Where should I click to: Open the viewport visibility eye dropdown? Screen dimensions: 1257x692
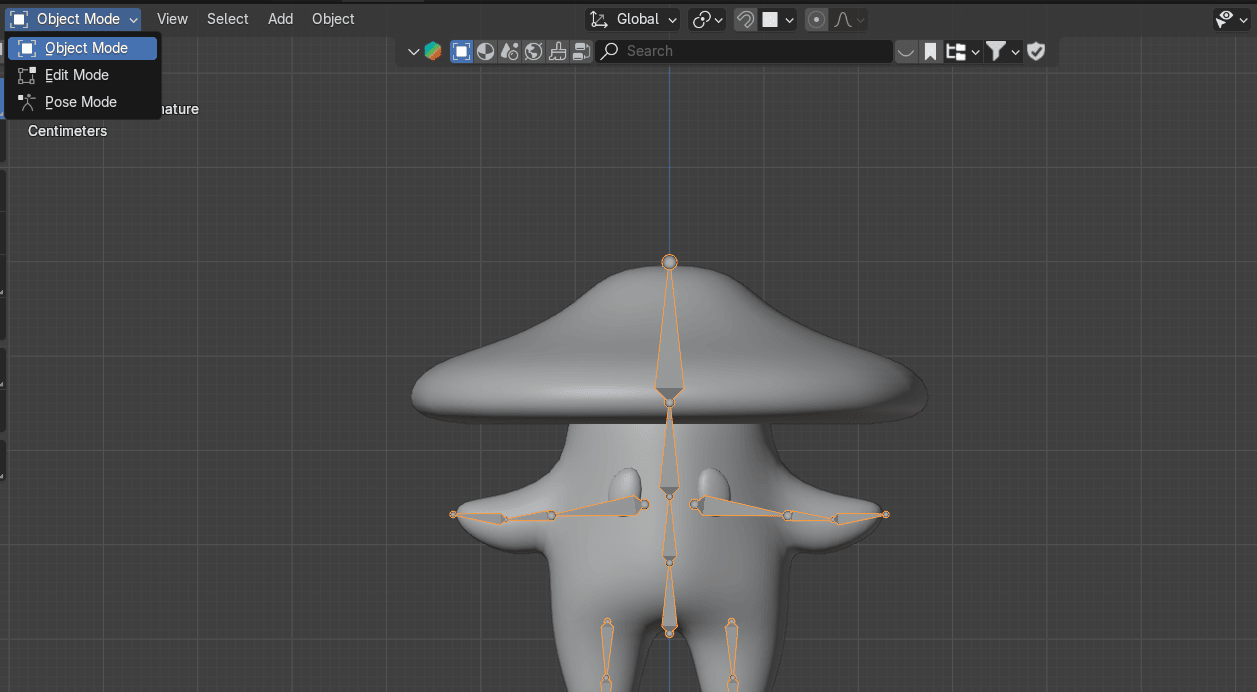(x=1230, y=19)
